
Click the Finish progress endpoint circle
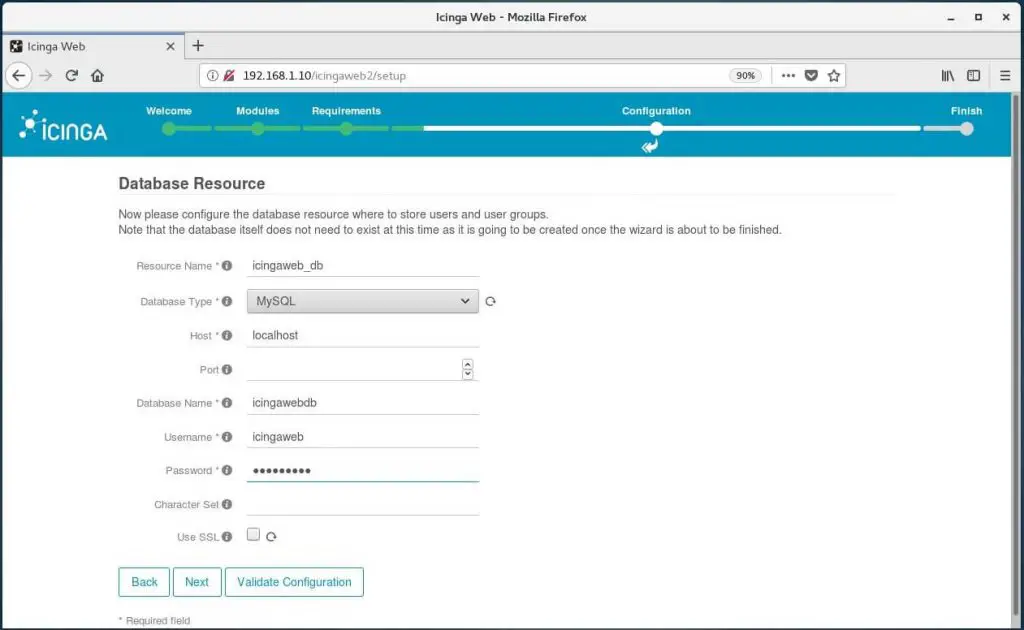pos(967,129)
